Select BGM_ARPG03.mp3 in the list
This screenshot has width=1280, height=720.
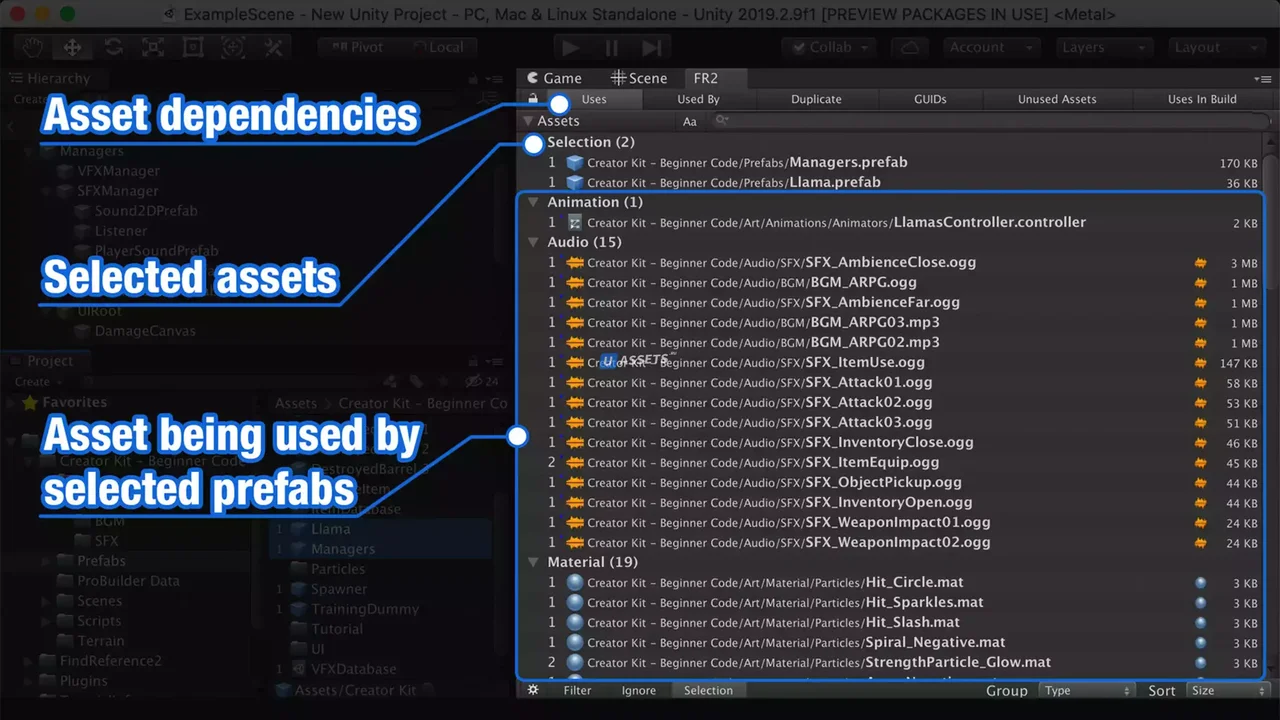(x=875, y=322)
